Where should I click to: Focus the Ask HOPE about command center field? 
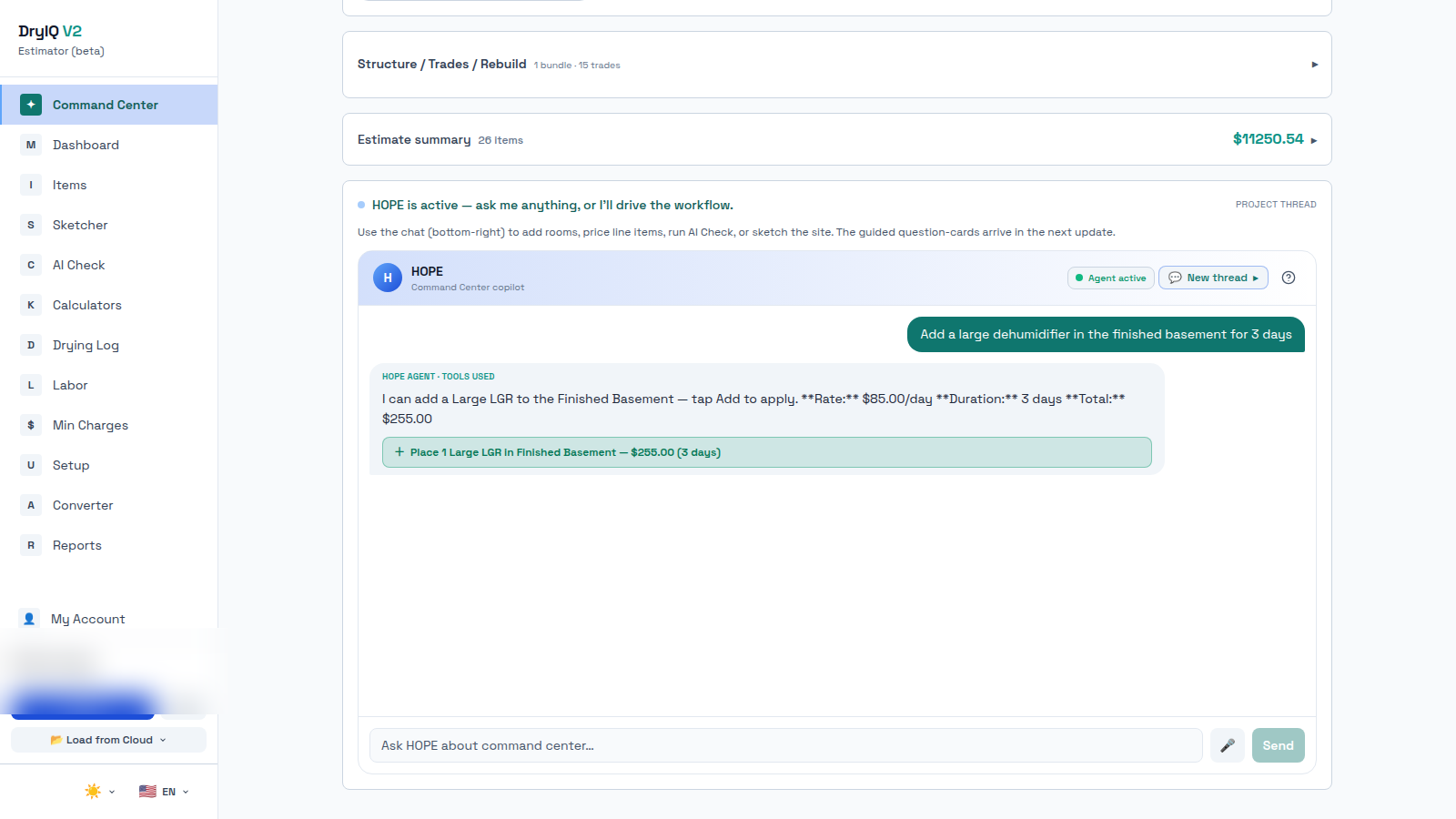tap(785, 745)
